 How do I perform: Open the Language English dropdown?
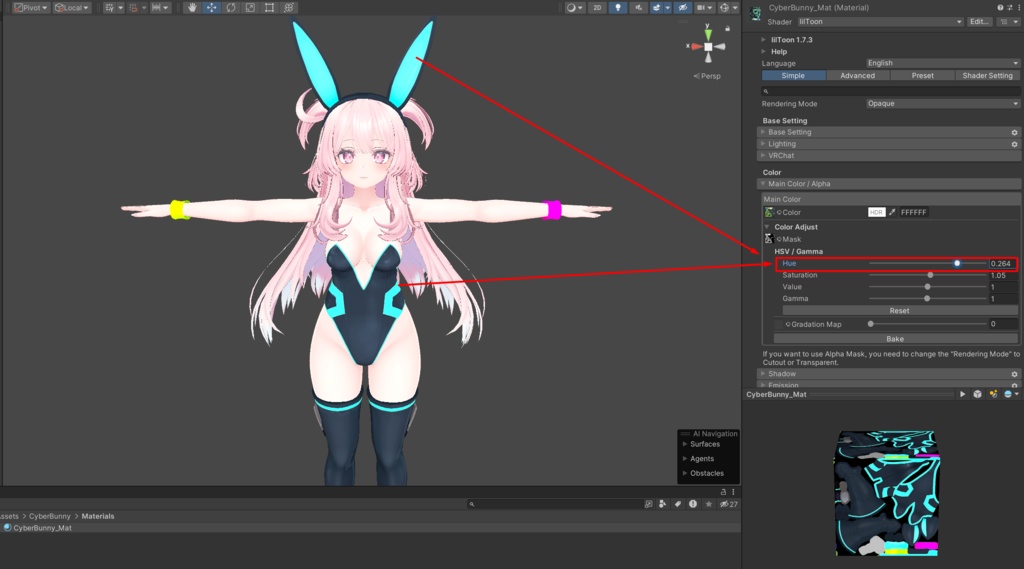tap(943, 63)
